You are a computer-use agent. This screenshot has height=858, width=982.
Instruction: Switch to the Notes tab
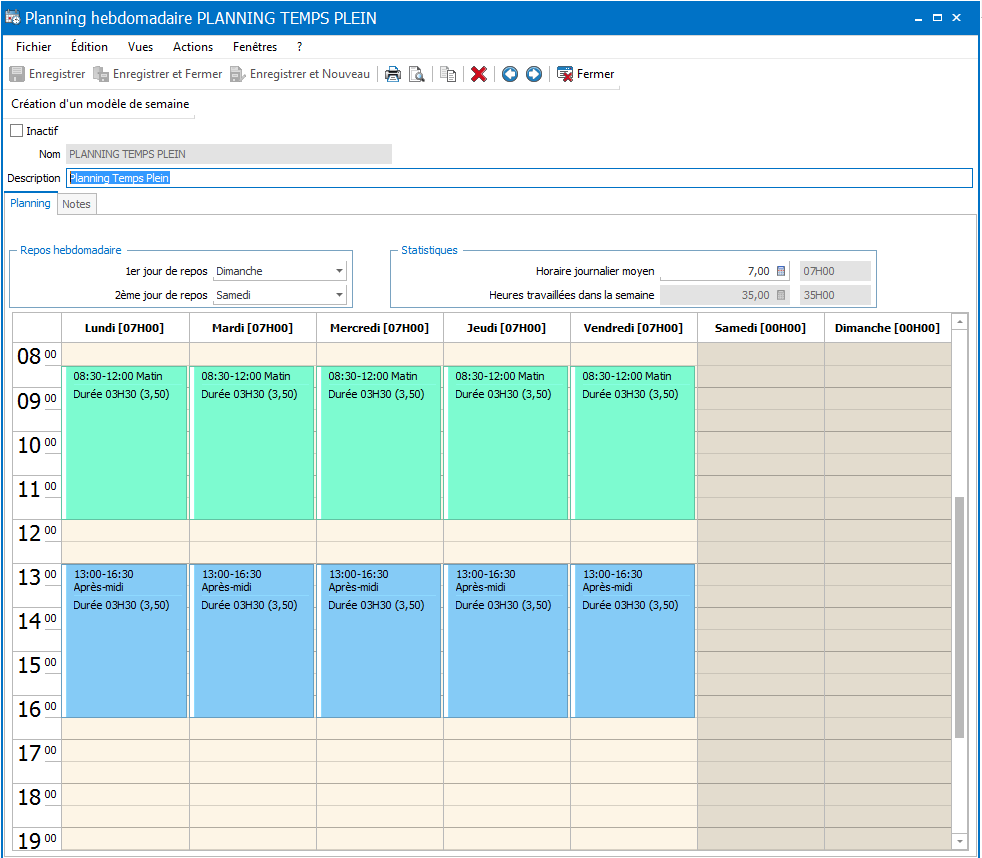pos(76,204)
